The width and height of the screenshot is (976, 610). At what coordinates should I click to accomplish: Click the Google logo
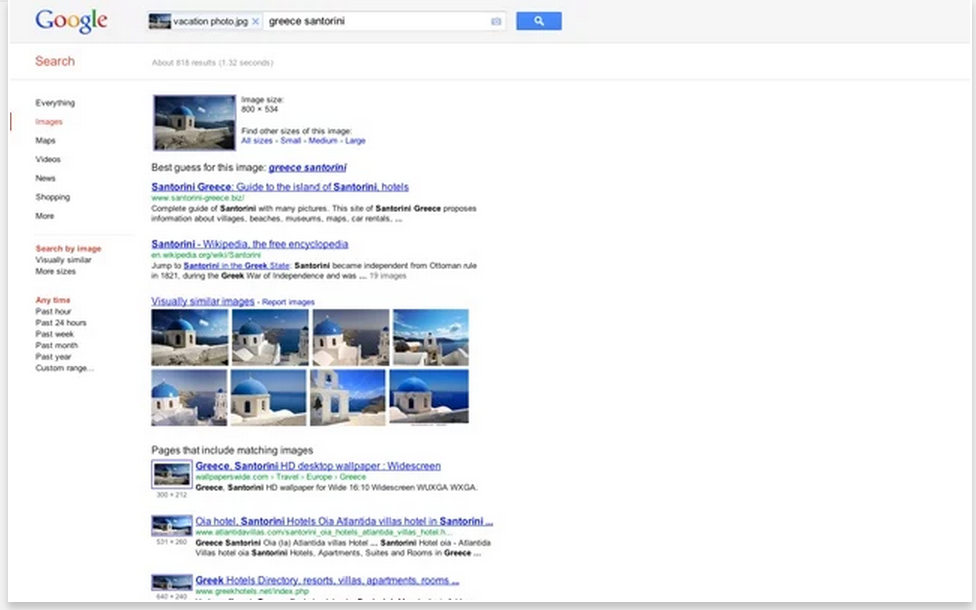click(x=71, y=21)
